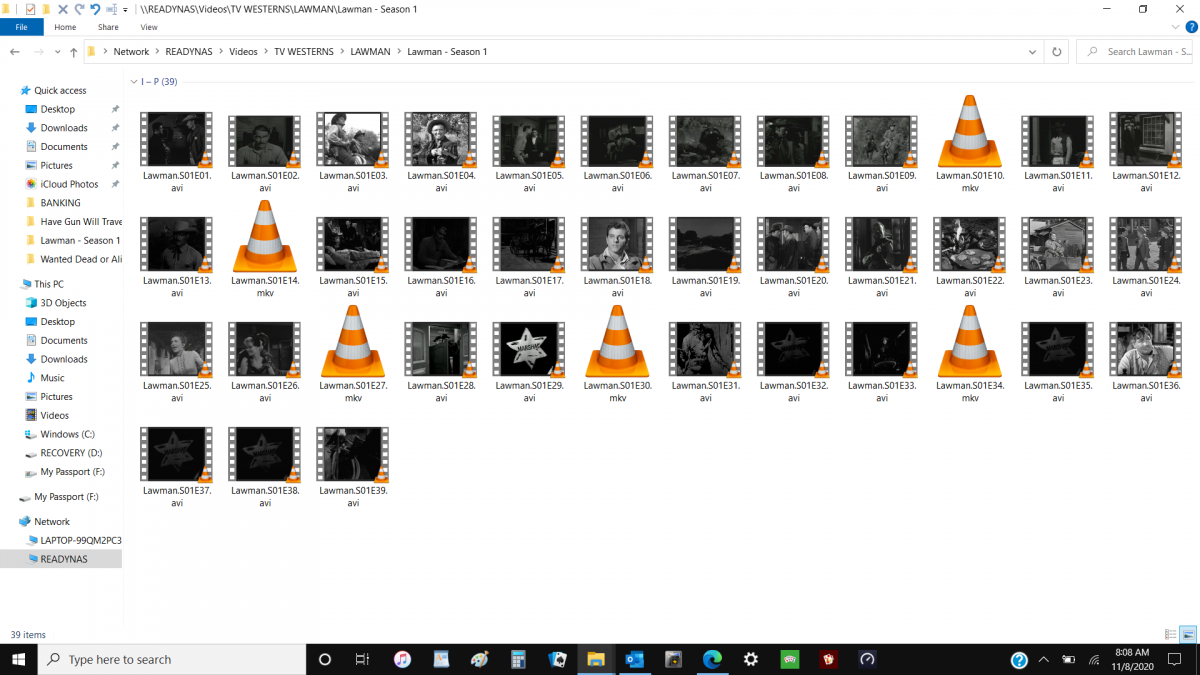Switch to the Share ribbon tab
The width and height of the screenshot is (1200, 675).
point(108,27)
